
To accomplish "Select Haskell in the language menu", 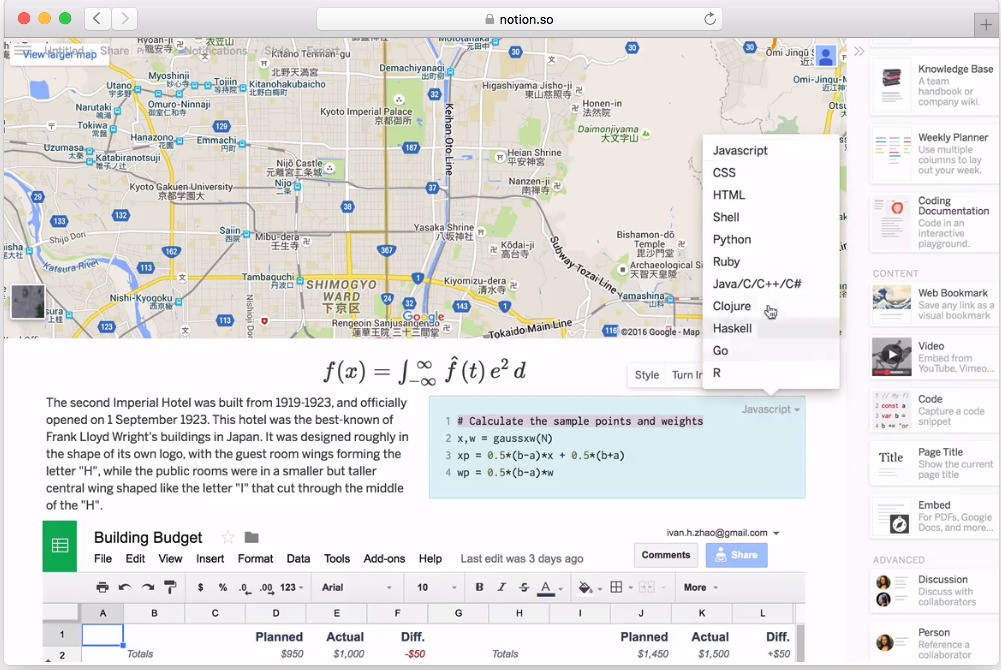I will pyautogui.click(x=732, y=329).
